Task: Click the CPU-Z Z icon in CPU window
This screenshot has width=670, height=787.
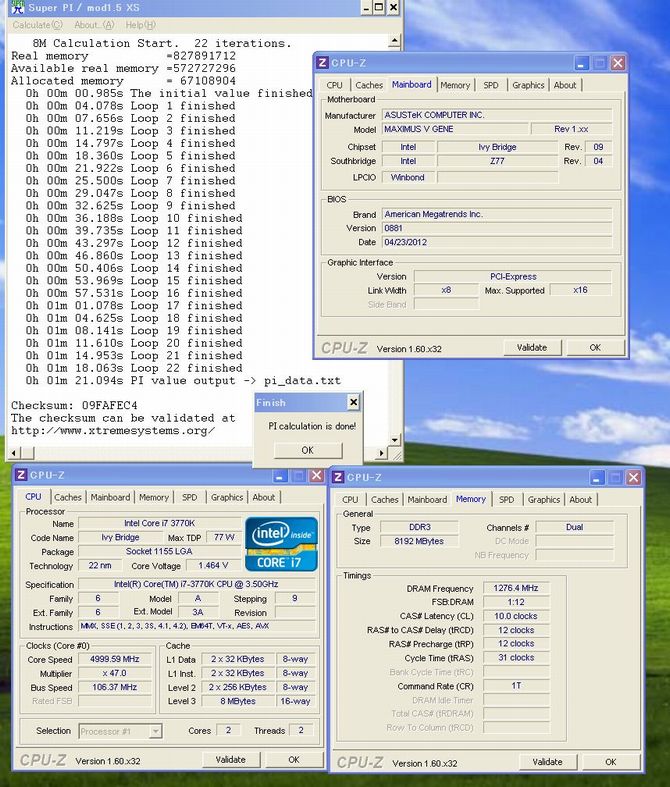Action: coord(21,475)
